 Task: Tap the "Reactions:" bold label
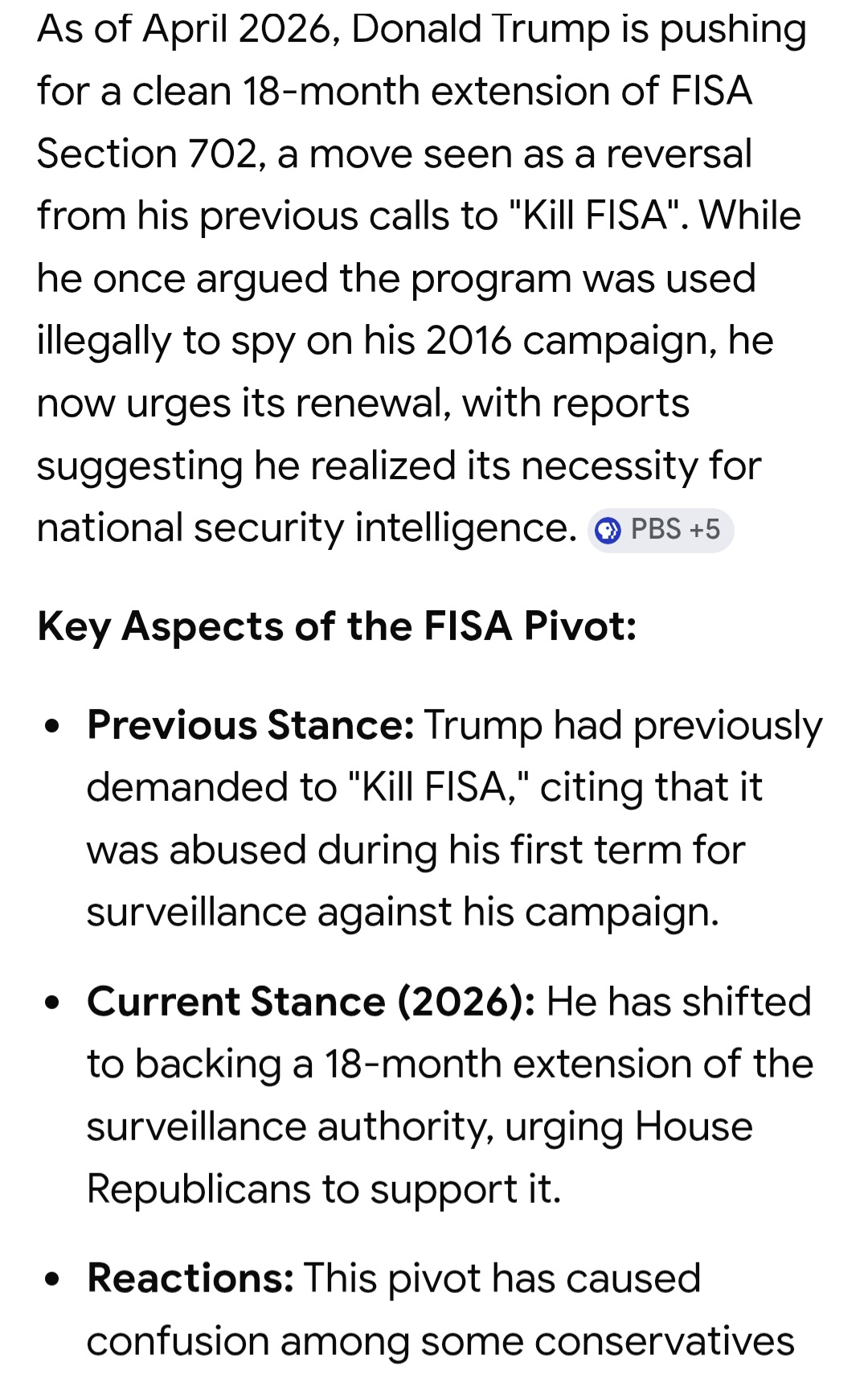190,1278
